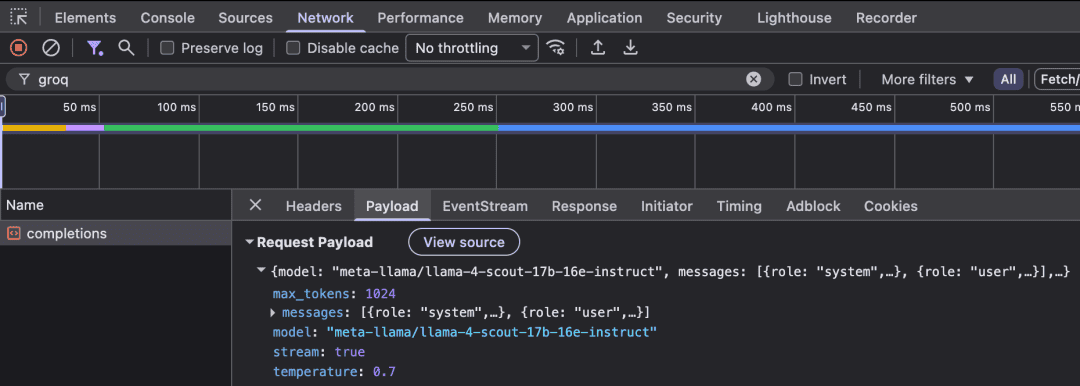Select the completions request row
This screenshot has height=386, width=1080.
[x=116, y=234]
